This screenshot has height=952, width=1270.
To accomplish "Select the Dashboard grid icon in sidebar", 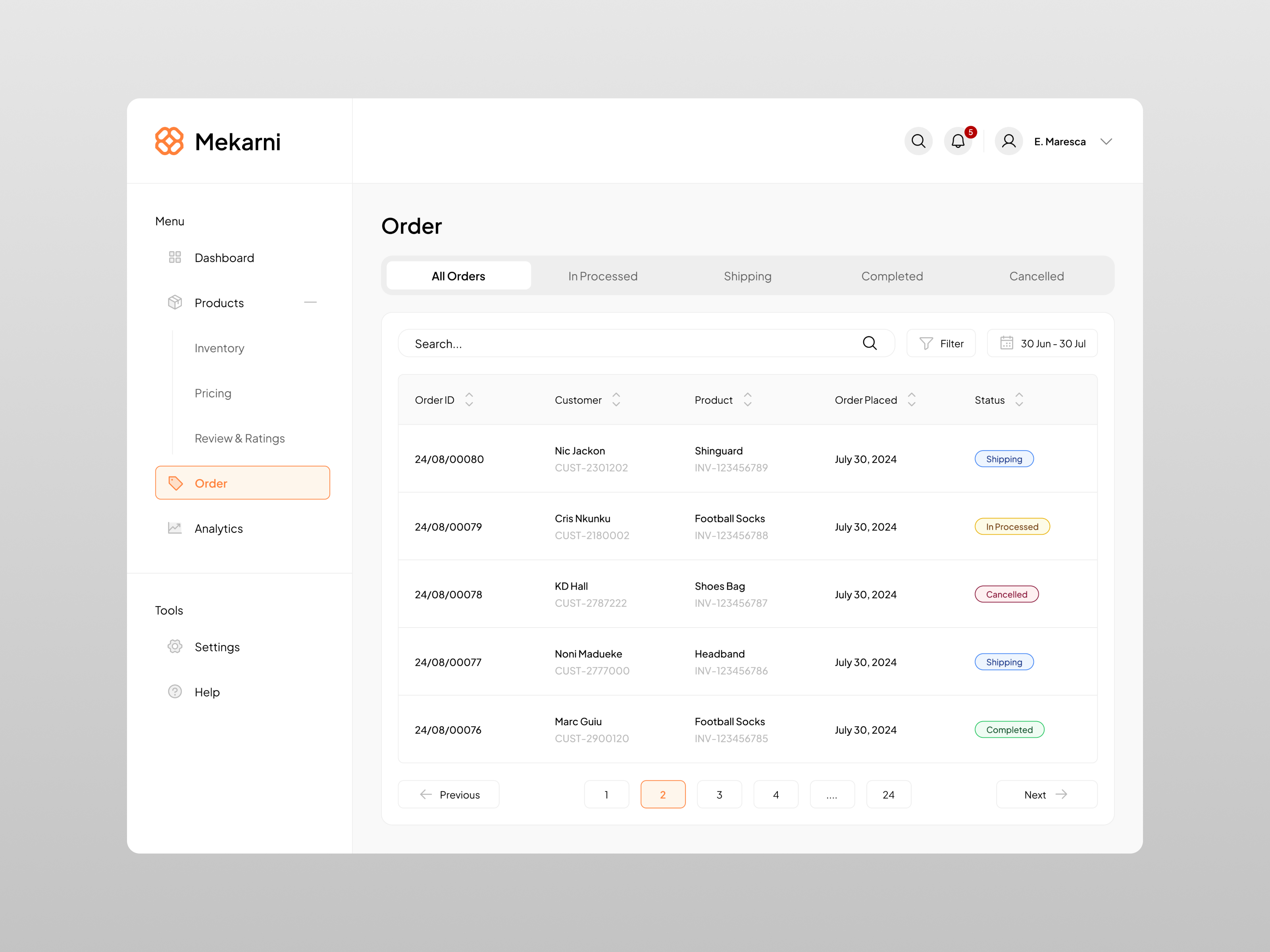I will [x=175, y=257].
